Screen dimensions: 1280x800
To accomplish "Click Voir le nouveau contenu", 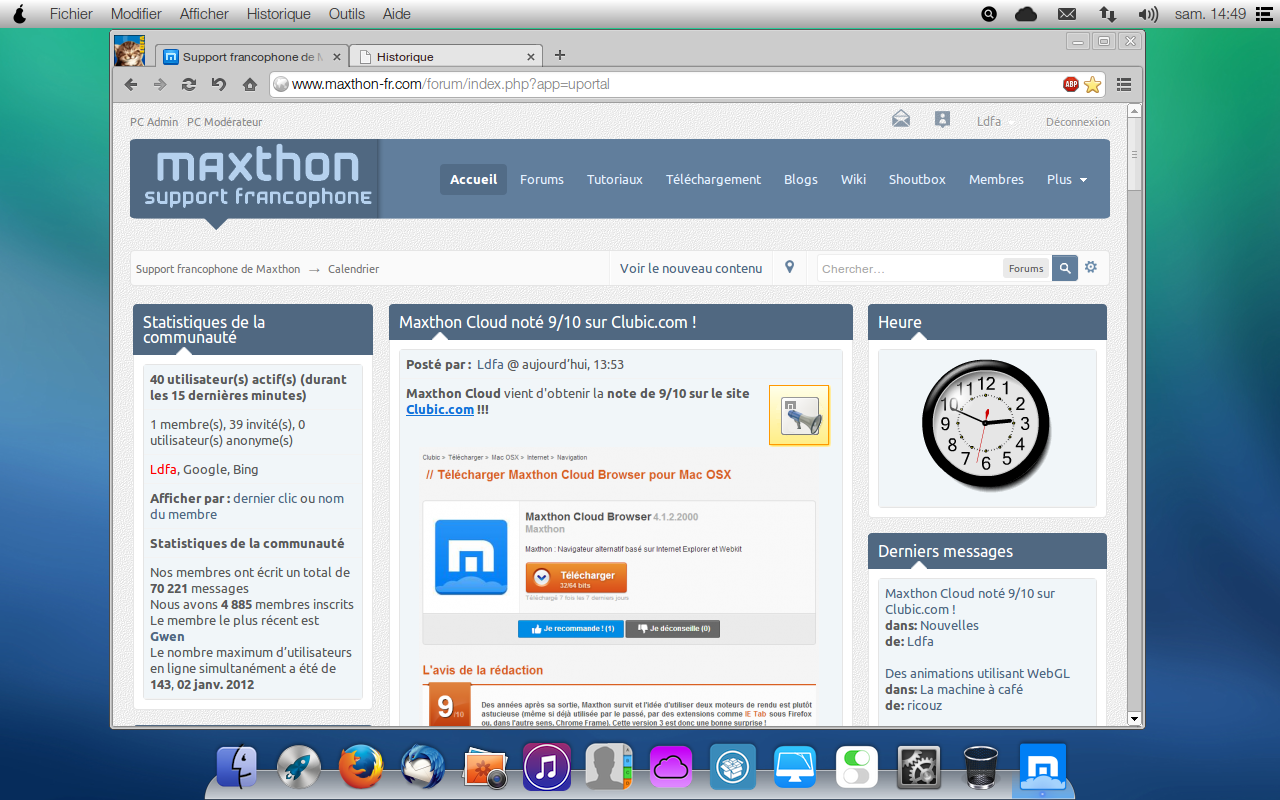I will [x=691, y=268].
